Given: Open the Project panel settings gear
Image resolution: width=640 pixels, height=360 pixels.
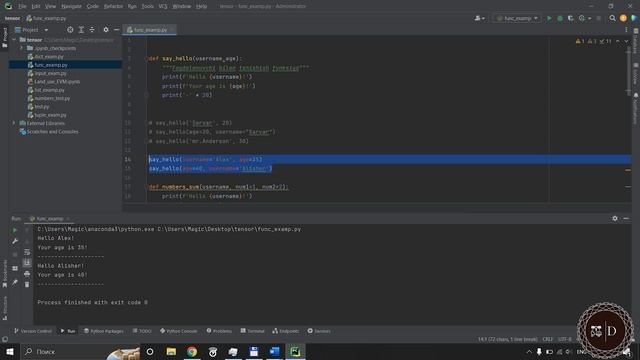Looking at the screenshot, I should coord(106,30).
